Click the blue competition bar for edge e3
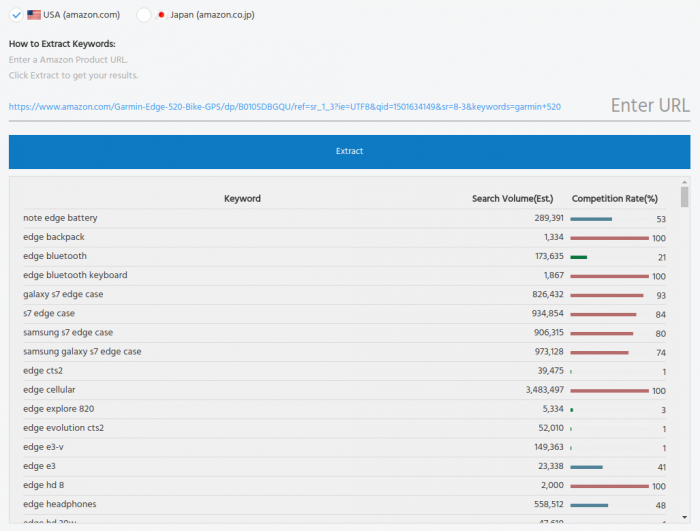Image resolution: width=700 pixels, height=531 pixels. 586,467
